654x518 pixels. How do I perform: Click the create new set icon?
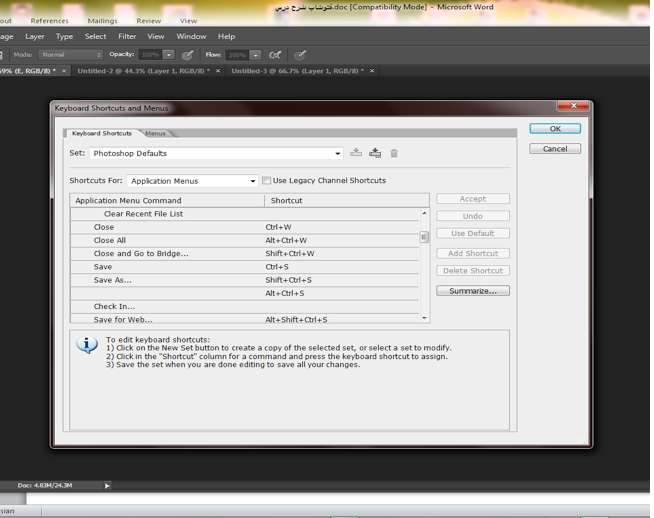(375, 153)
